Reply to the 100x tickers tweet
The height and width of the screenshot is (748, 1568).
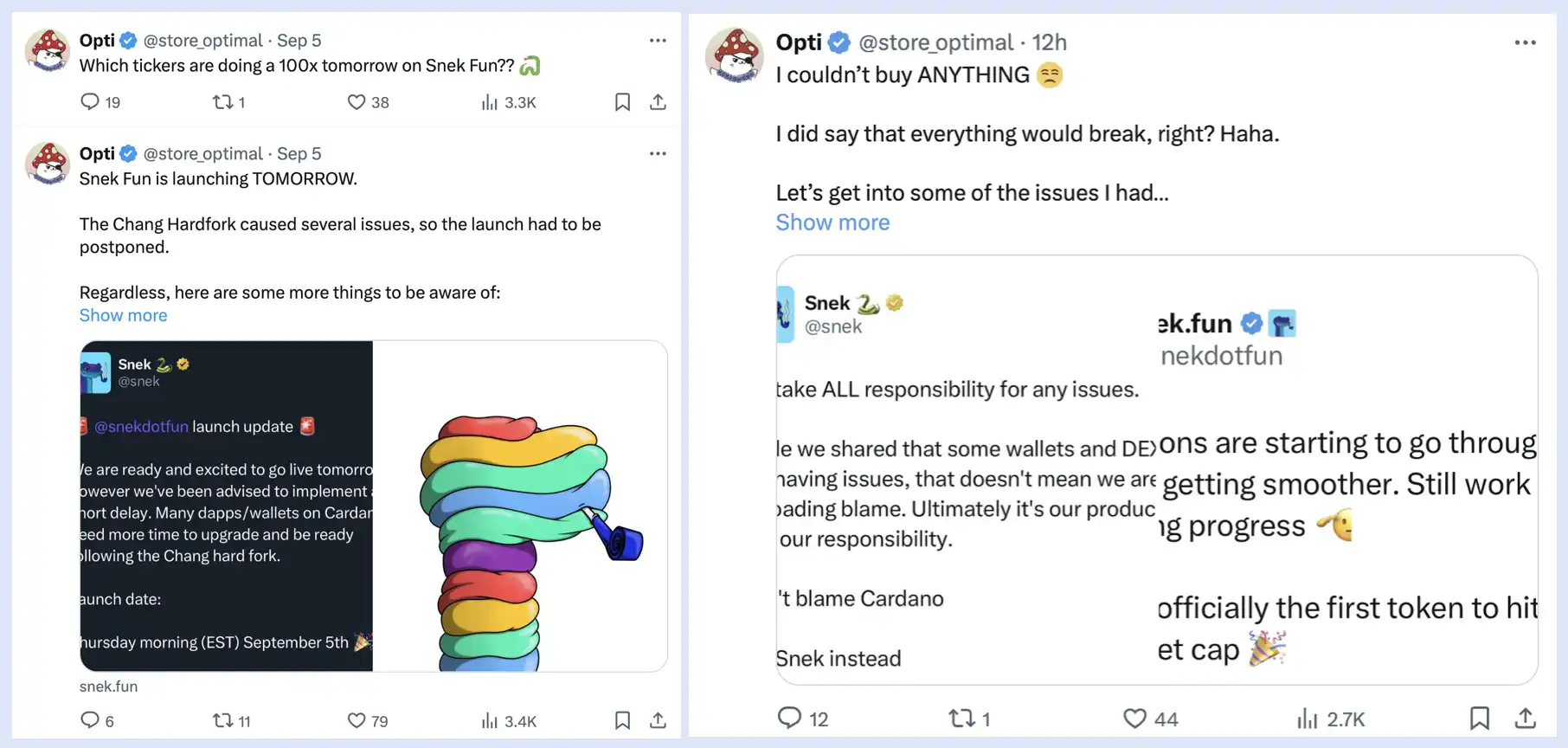90,102
